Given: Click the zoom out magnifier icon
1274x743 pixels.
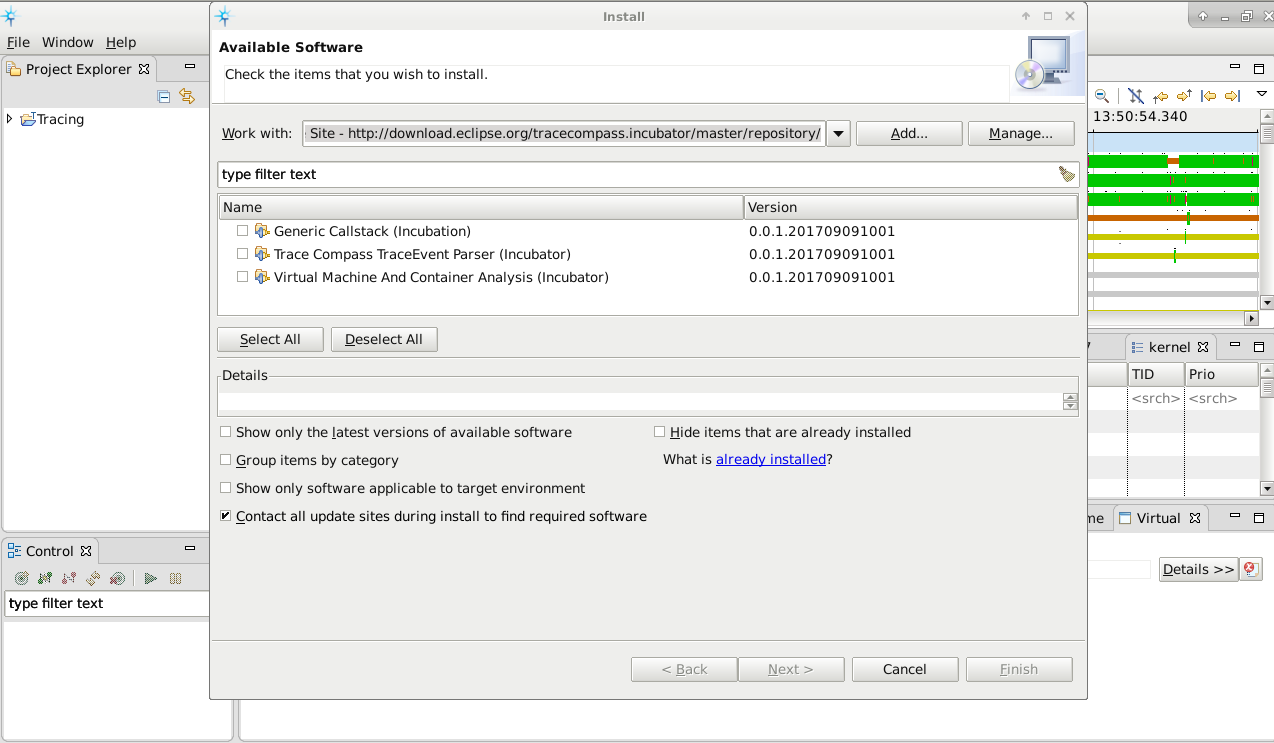Looking at the screenshot, I should (x=1101, y=96).
